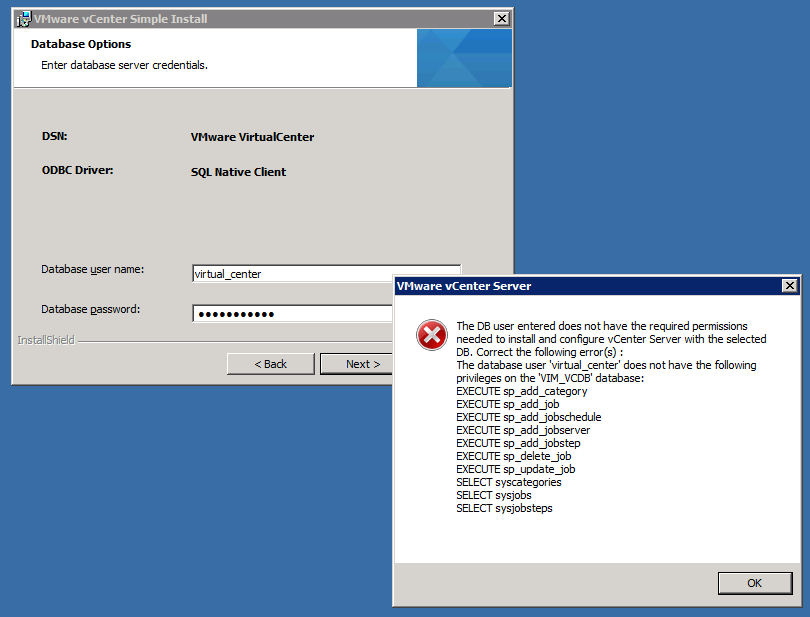The width and height of the screenshot is (810, 617).
Task: Click the 'Database user name:' label
Action: [x=92, y=269]
